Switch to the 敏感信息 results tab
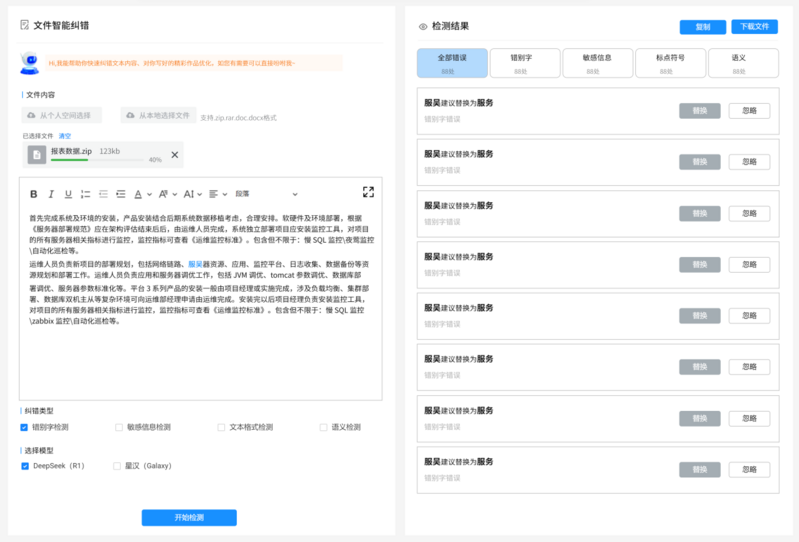The width and height of the screenshot is (799, 542). click(x=597, y=62)
